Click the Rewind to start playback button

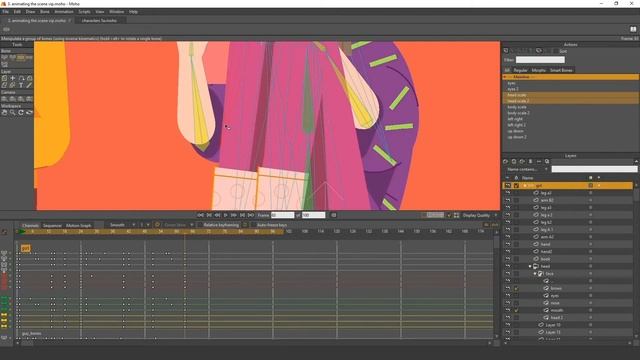200,215
